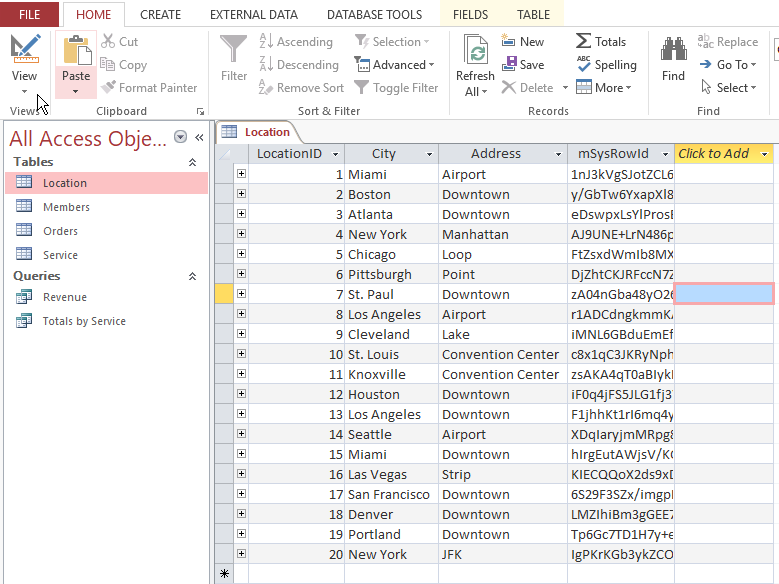This screenshot has width=779, height=584.
Task: Click Toggle Filter
Action: [396, 87]
